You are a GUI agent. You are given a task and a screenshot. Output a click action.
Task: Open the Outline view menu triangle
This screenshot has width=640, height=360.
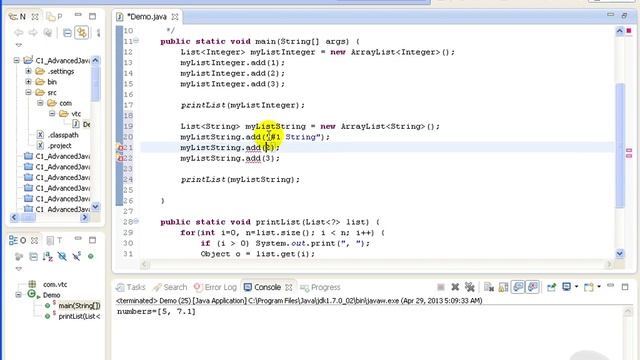click(19, 269)
